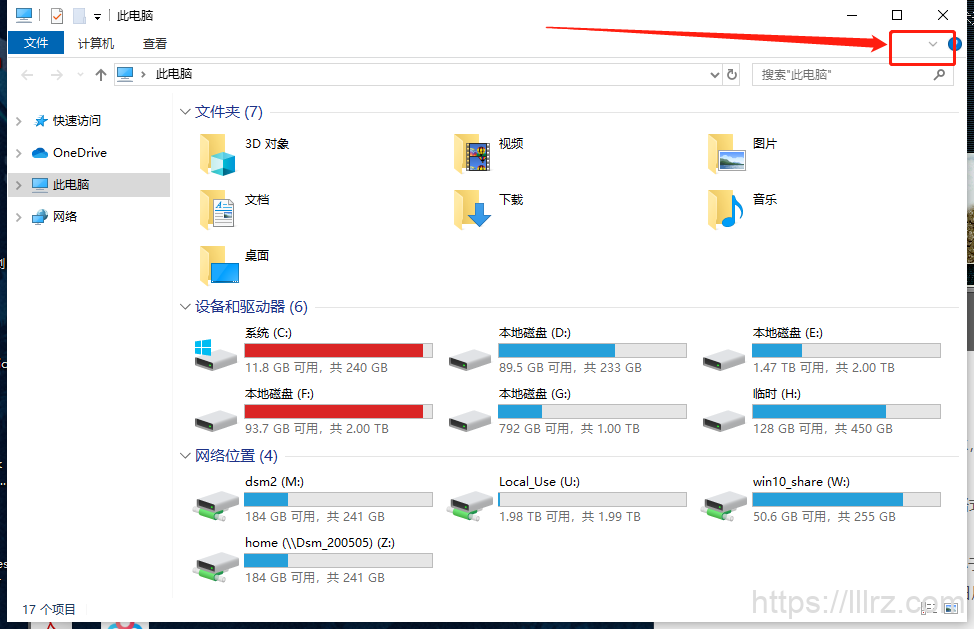This screenshot has height=629, width=974.
Task: Switch to large icons view in status bar
Action: [x=951, y=609]
